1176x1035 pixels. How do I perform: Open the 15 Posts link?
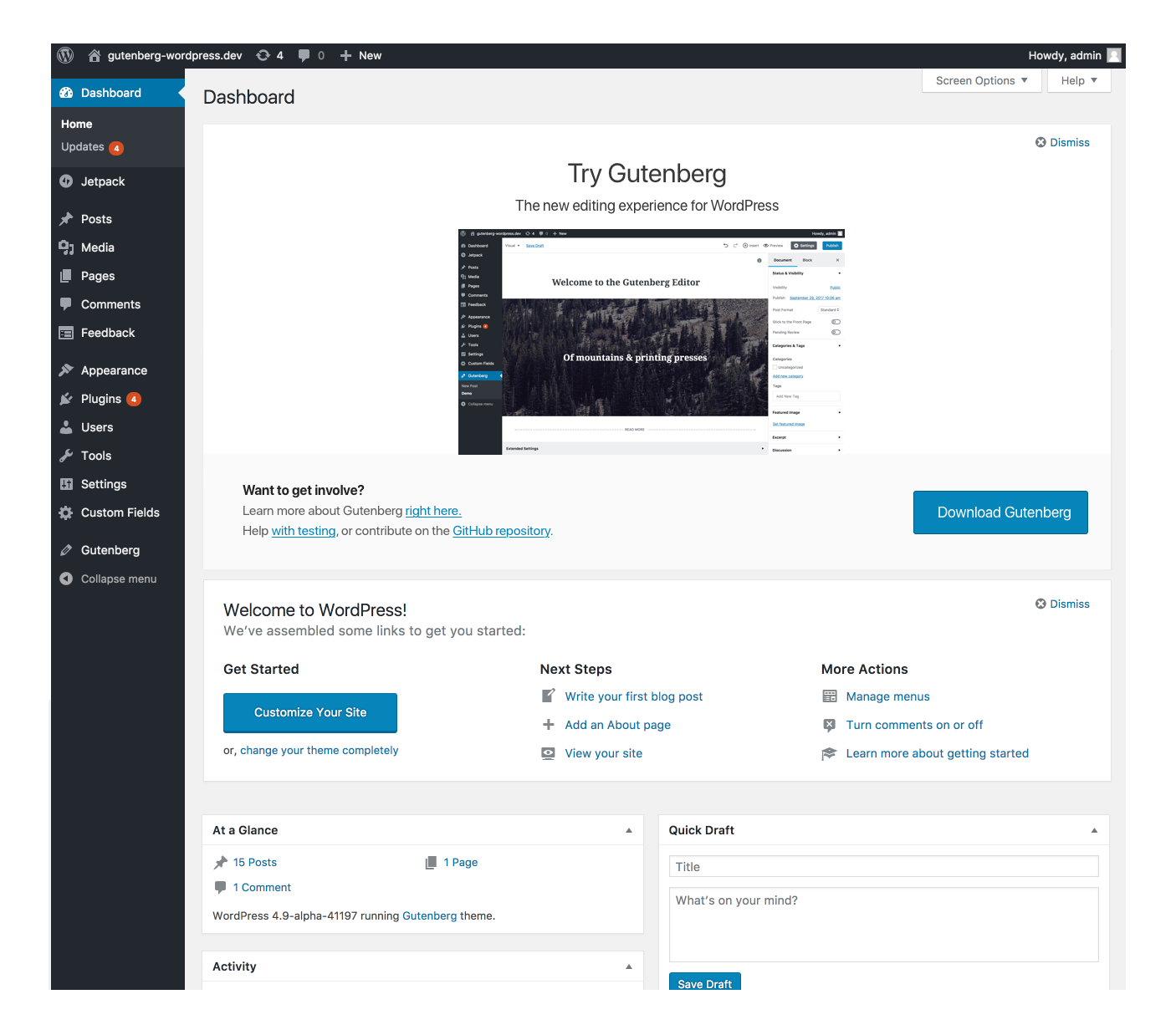[x=255, y=862]
